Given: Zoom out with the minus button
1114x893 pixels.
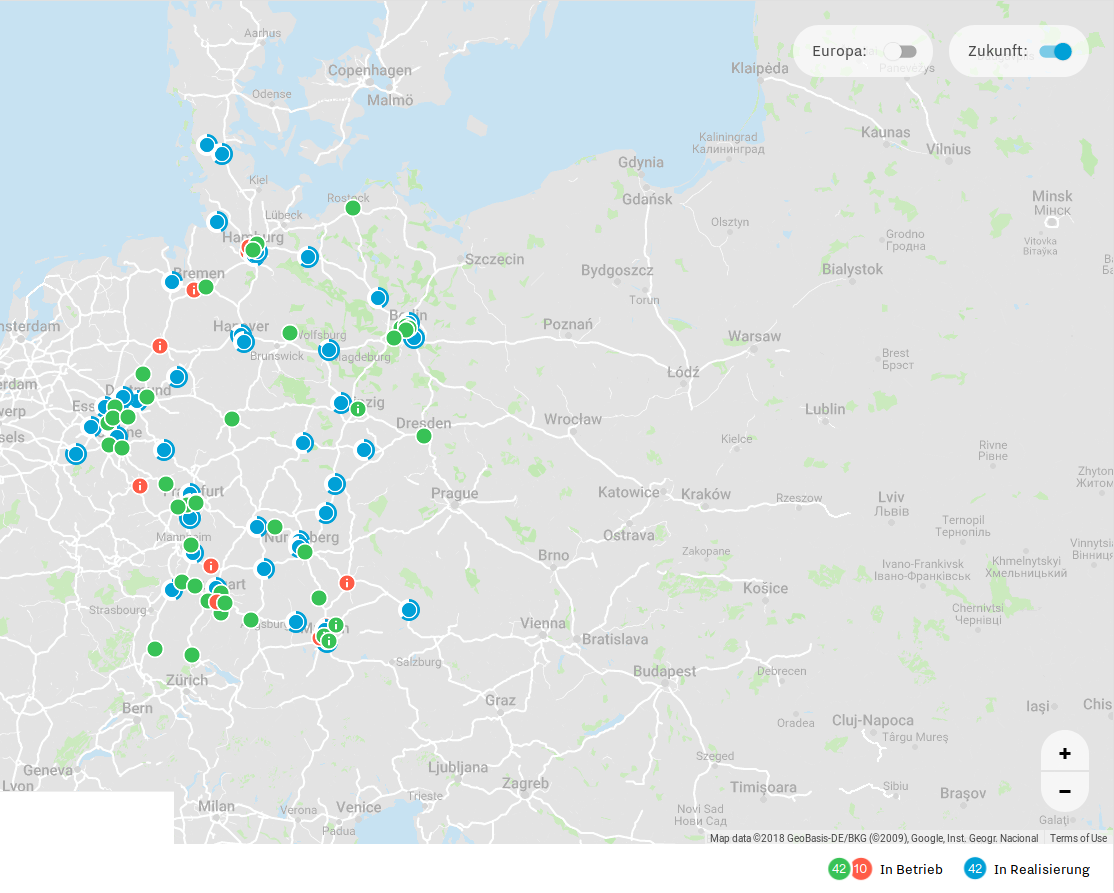Looking at the screenshot, I should coord(1064,791).
